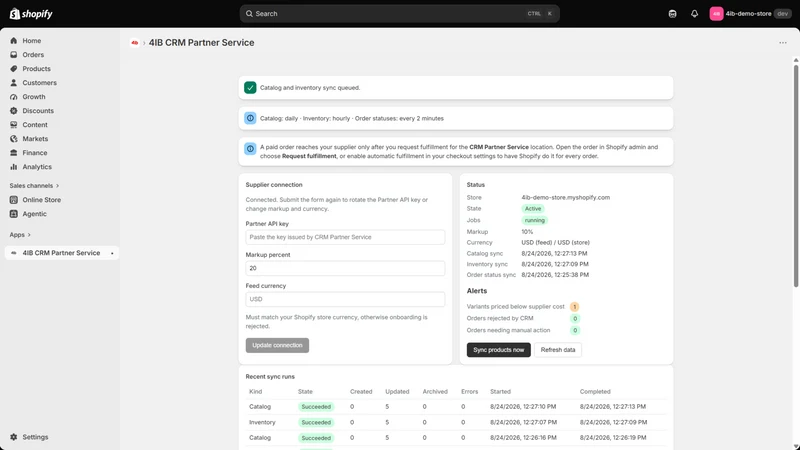Click the dev badge in top bar
The width and height of the screenshot is (800, 450).
tap(783, 14)
